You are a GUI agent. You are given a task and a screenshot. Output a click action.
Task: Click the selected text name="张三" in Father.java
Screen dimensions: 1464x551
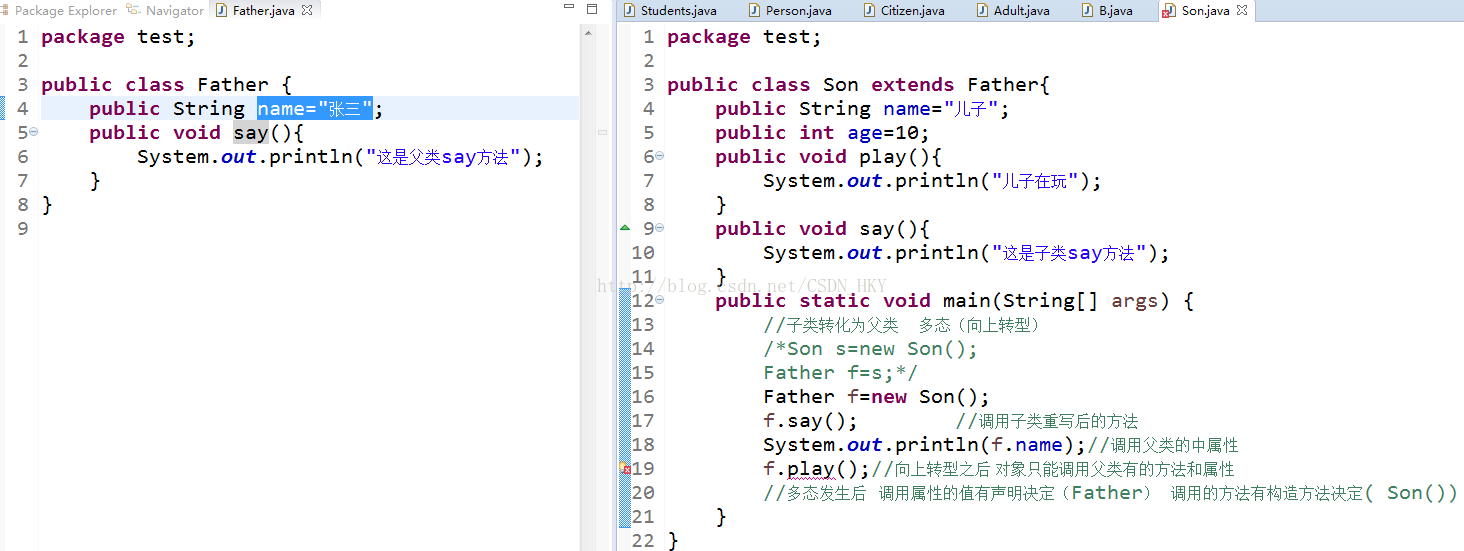coord(315,108)
